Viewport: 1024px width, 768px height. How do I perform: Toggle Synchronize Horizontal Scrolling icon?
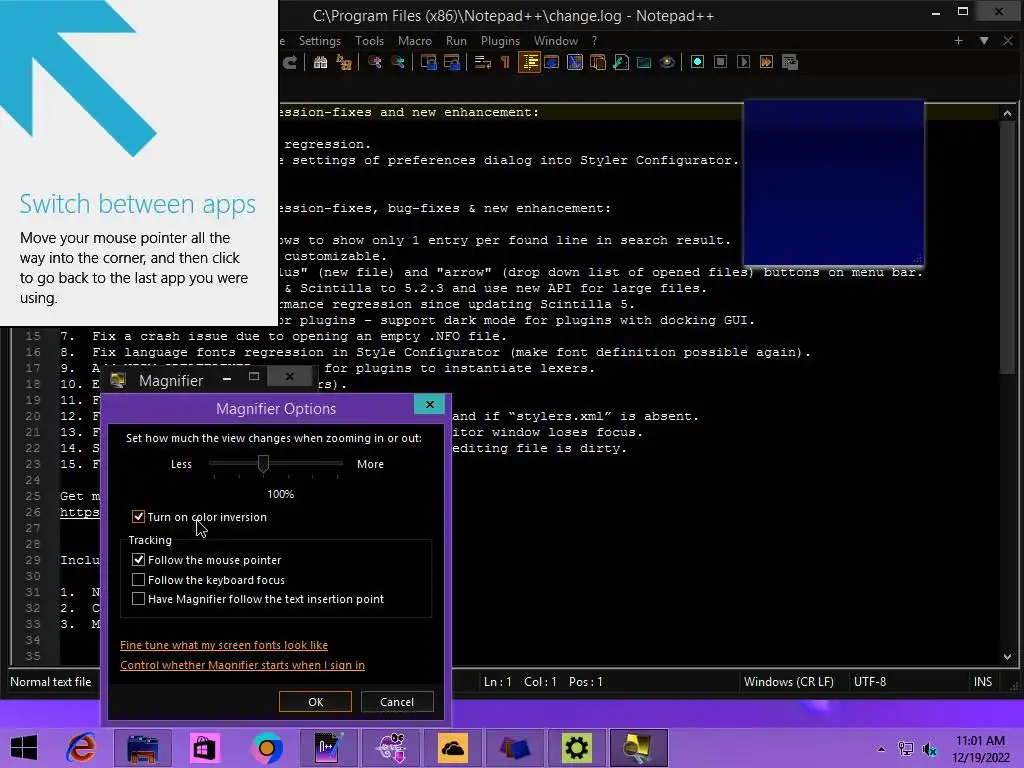click(452, 62)
